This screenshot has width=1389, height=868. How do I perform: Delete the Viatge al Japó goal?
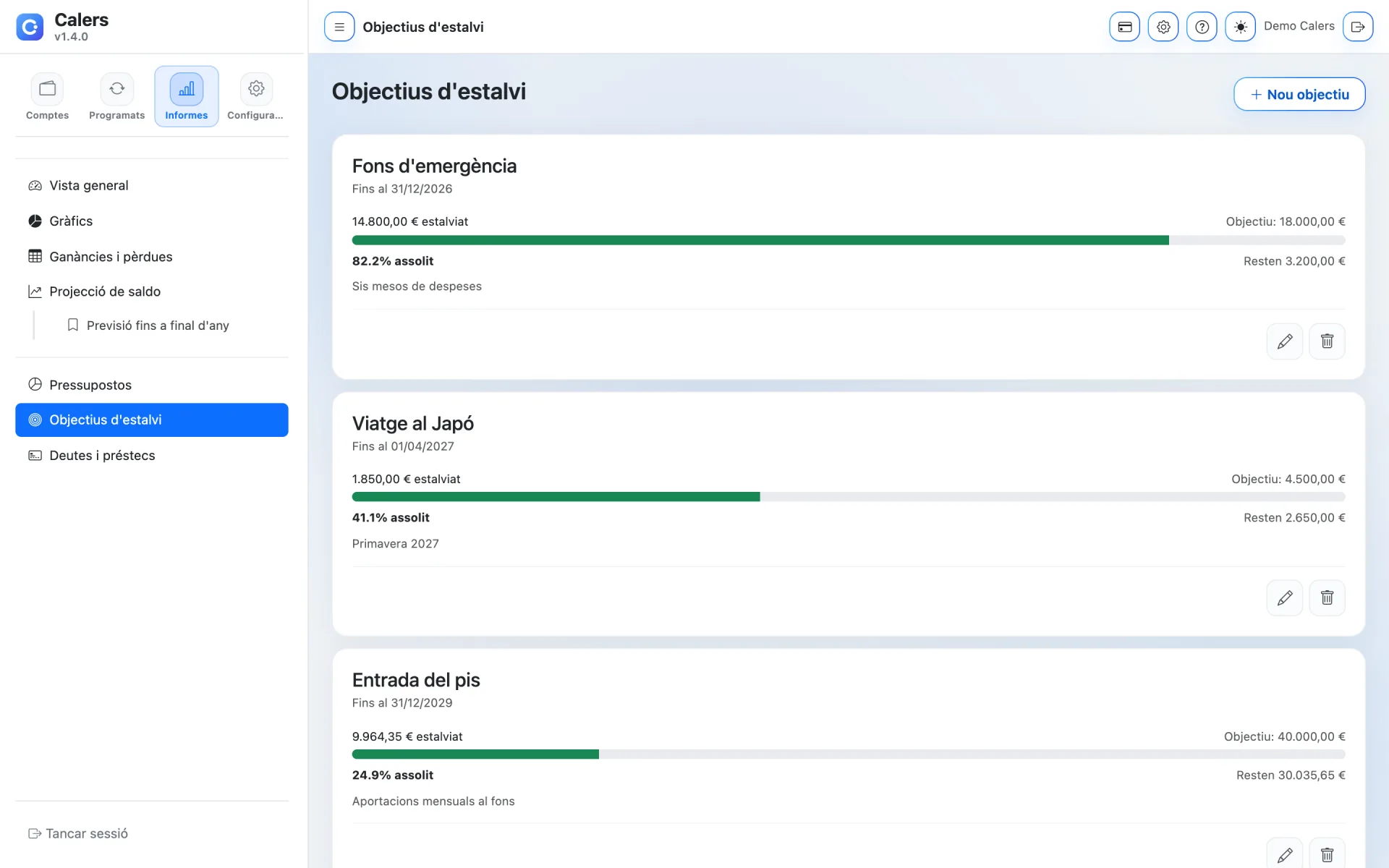pos(1327,598)
